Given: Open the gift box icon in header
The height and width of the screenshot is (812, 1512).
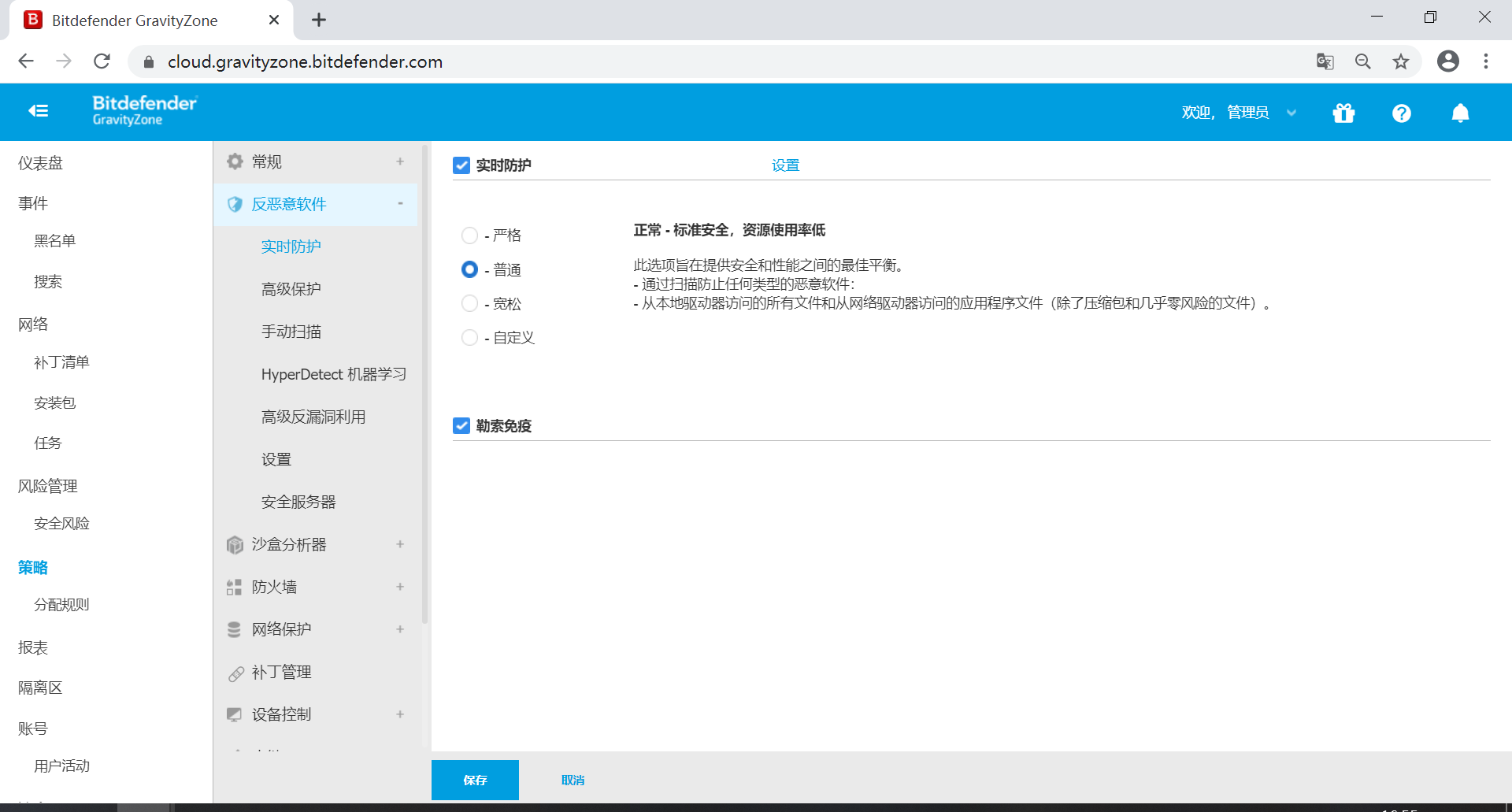Looking at the screenshot, I should click(1343, 113).
